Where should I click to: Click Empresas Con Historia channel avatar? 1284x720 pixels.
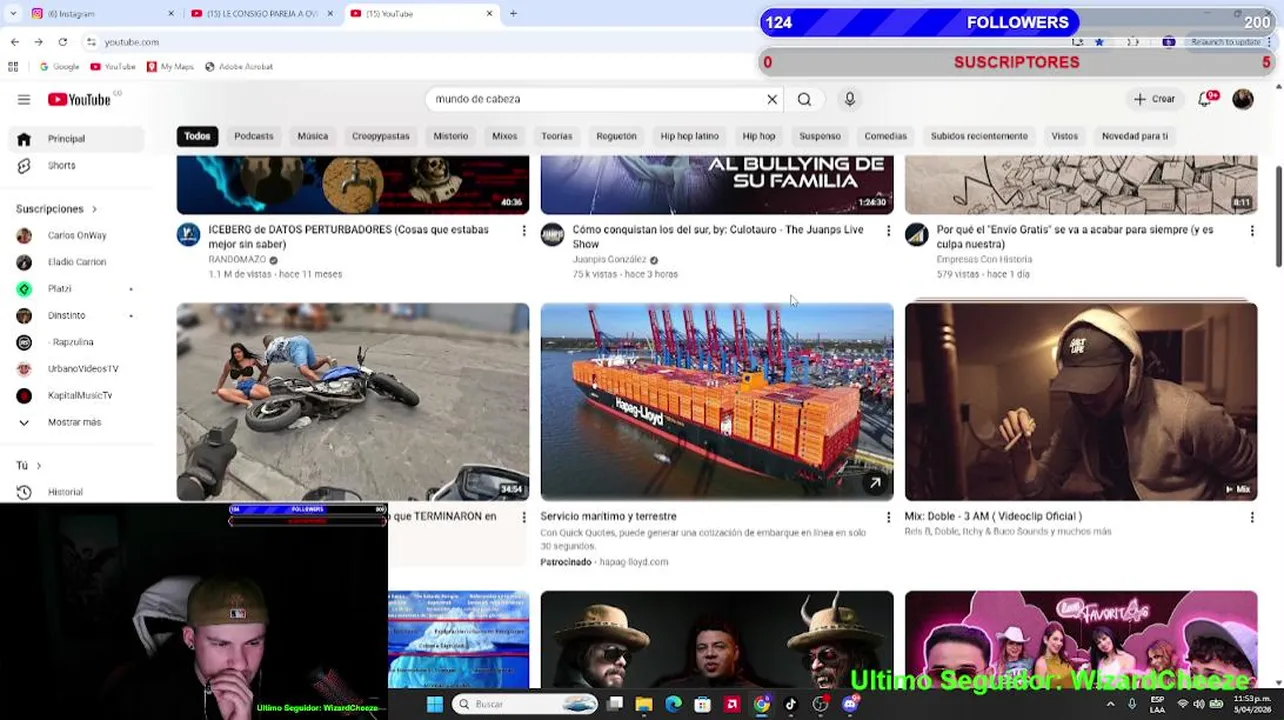[x=916, y=235]
